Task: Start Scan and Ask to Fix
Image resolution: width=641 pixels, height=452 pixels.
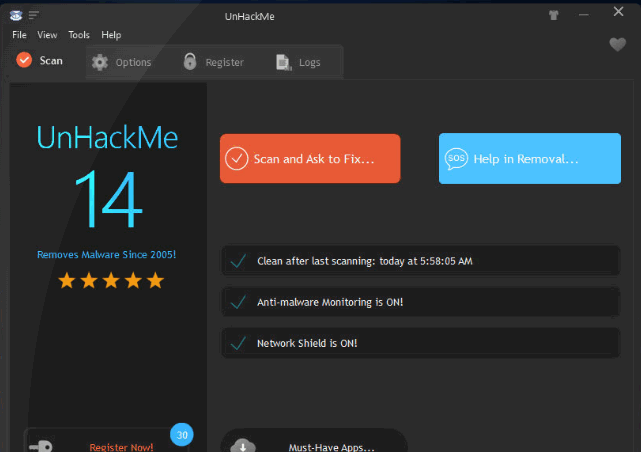Action: click(310, 159)
